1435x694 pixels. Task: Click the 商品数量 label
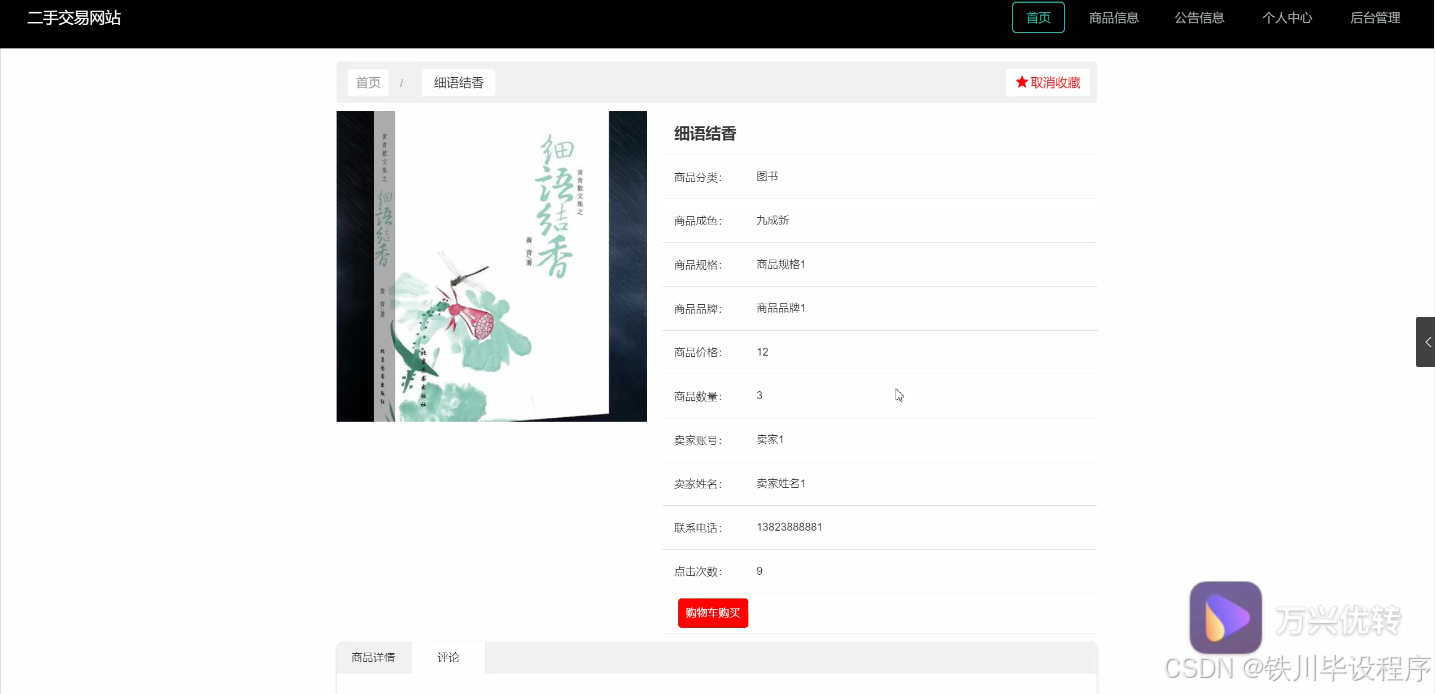tap(698, 397)
